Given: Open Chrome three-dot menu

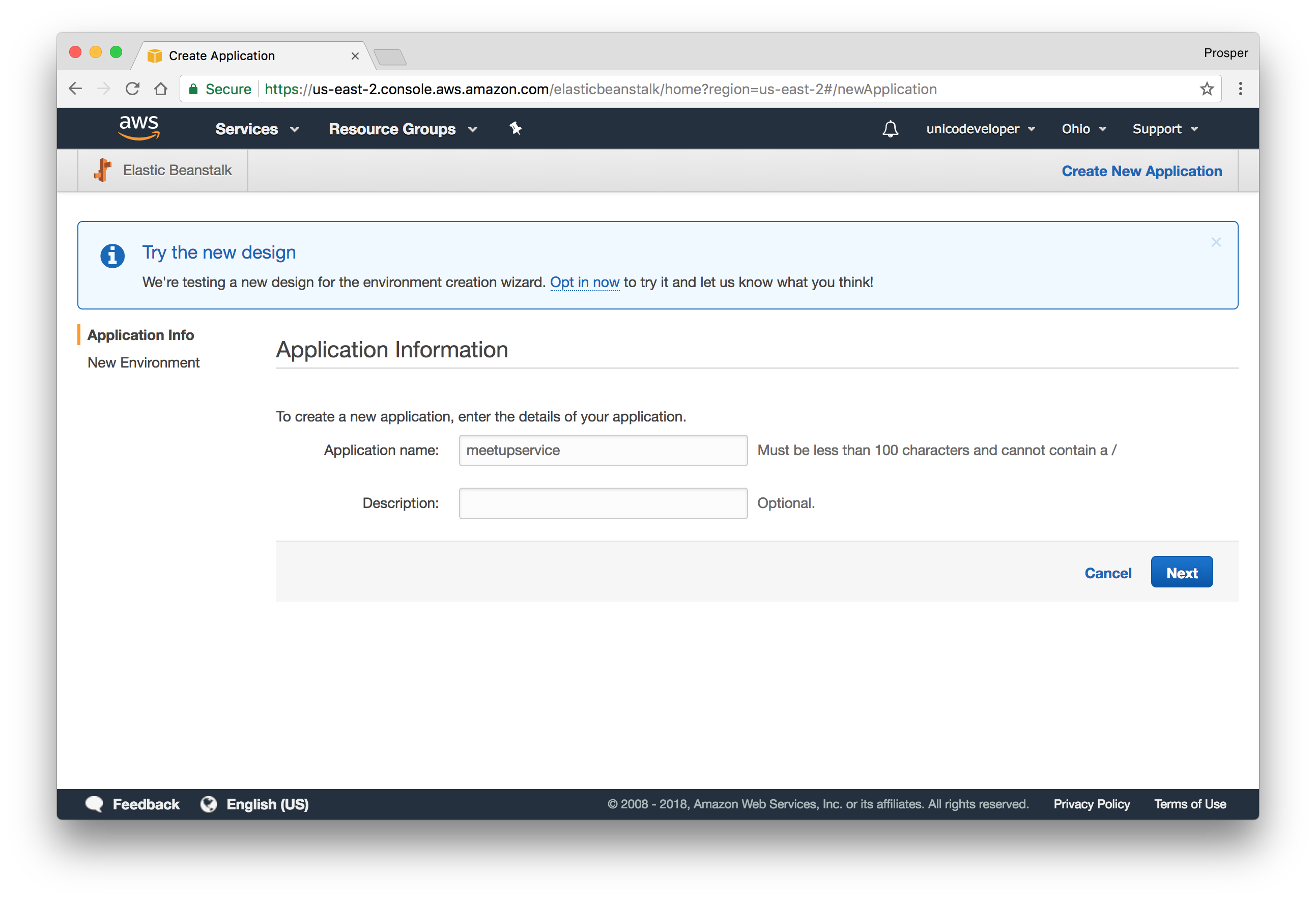Looking at the screenshot, I should [1240, 89].
